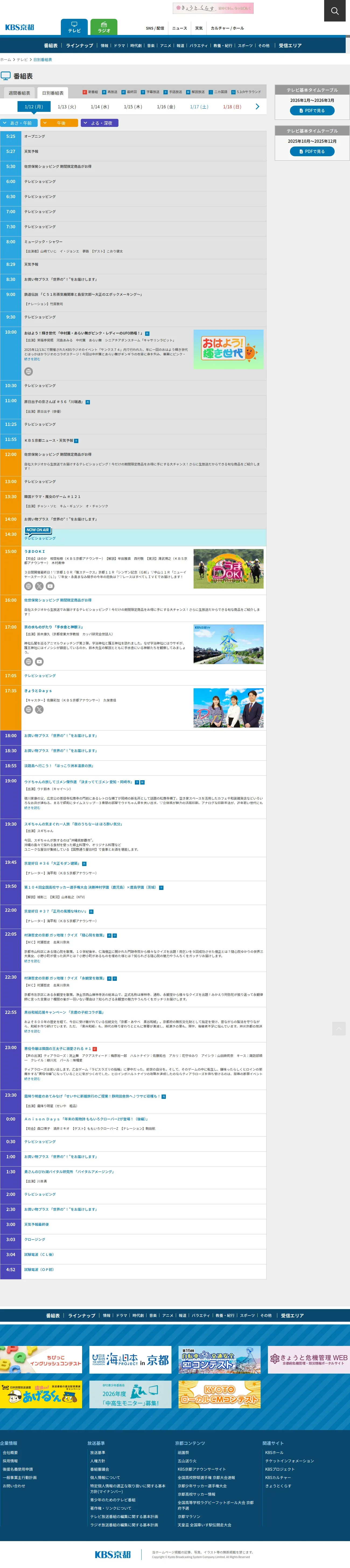
Task: Open the search magnifier icon
Action: (x=334, y=11)
